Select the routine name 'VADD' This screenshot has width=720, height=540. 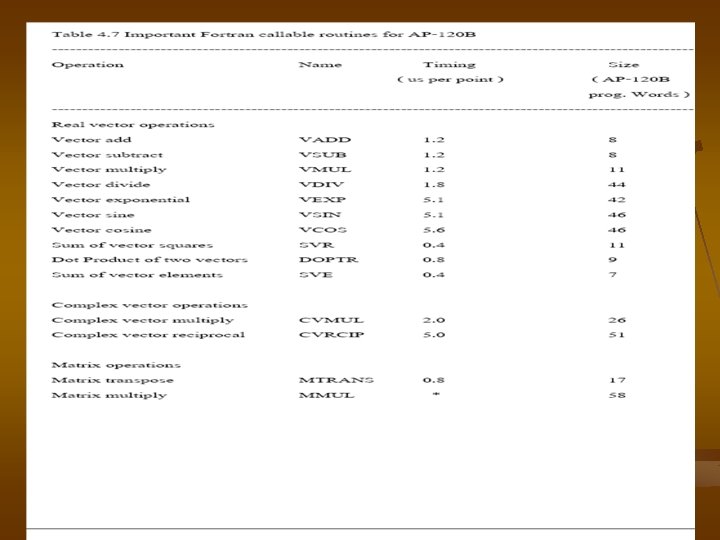coord(325,140)
